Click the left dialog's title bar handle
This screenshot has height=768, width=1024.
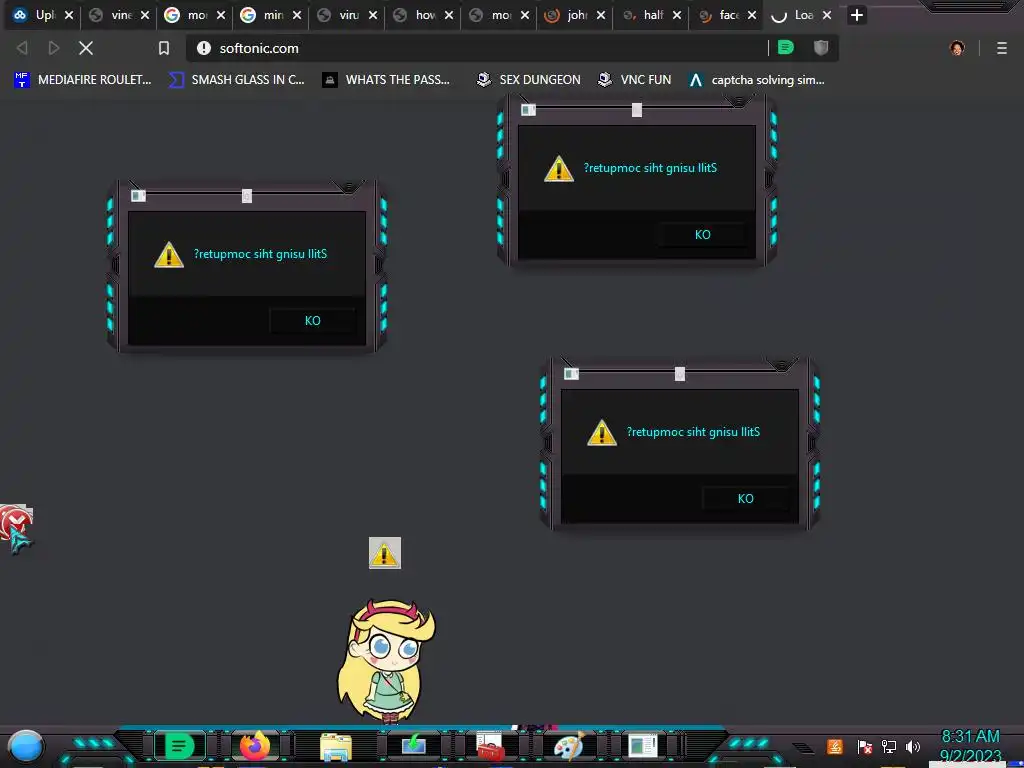click(247, 196)
